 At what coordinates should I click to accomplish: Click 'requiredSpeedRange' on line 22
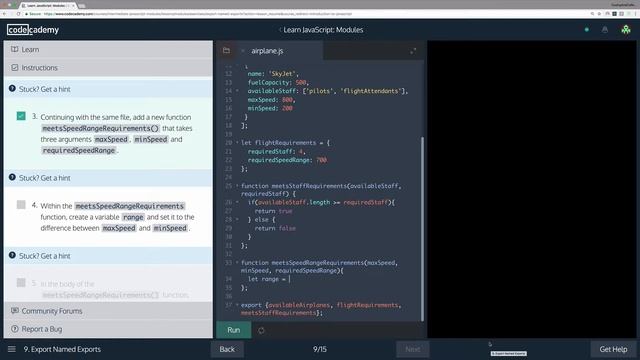tap(279, 160)
